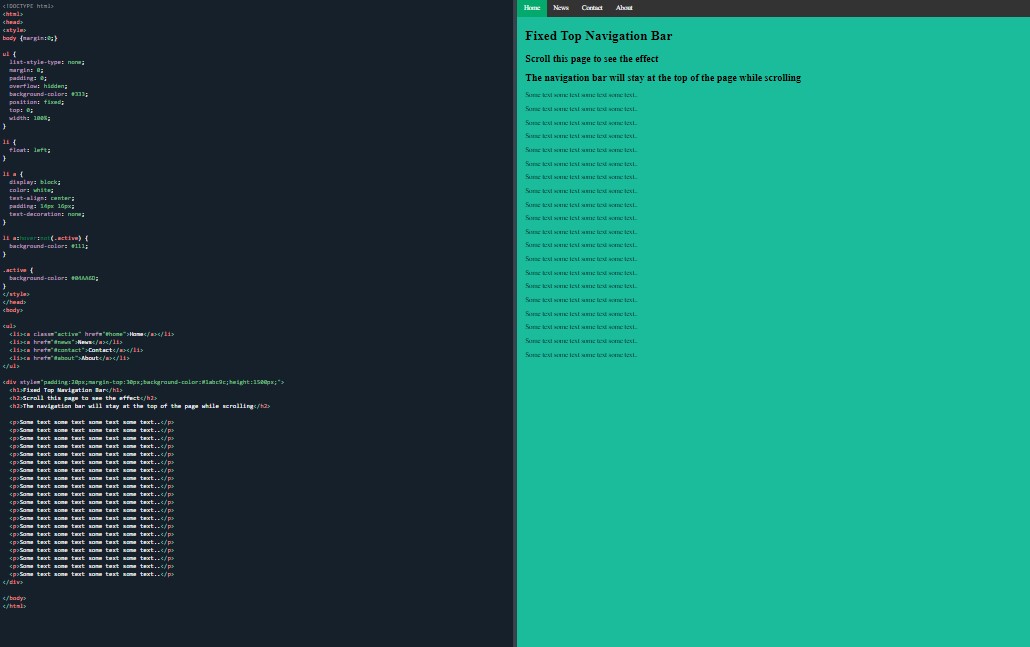Click the 'navigation bar will stay' preview heading
Screen dimensions: 1030x647
click(x=662, y=78)
